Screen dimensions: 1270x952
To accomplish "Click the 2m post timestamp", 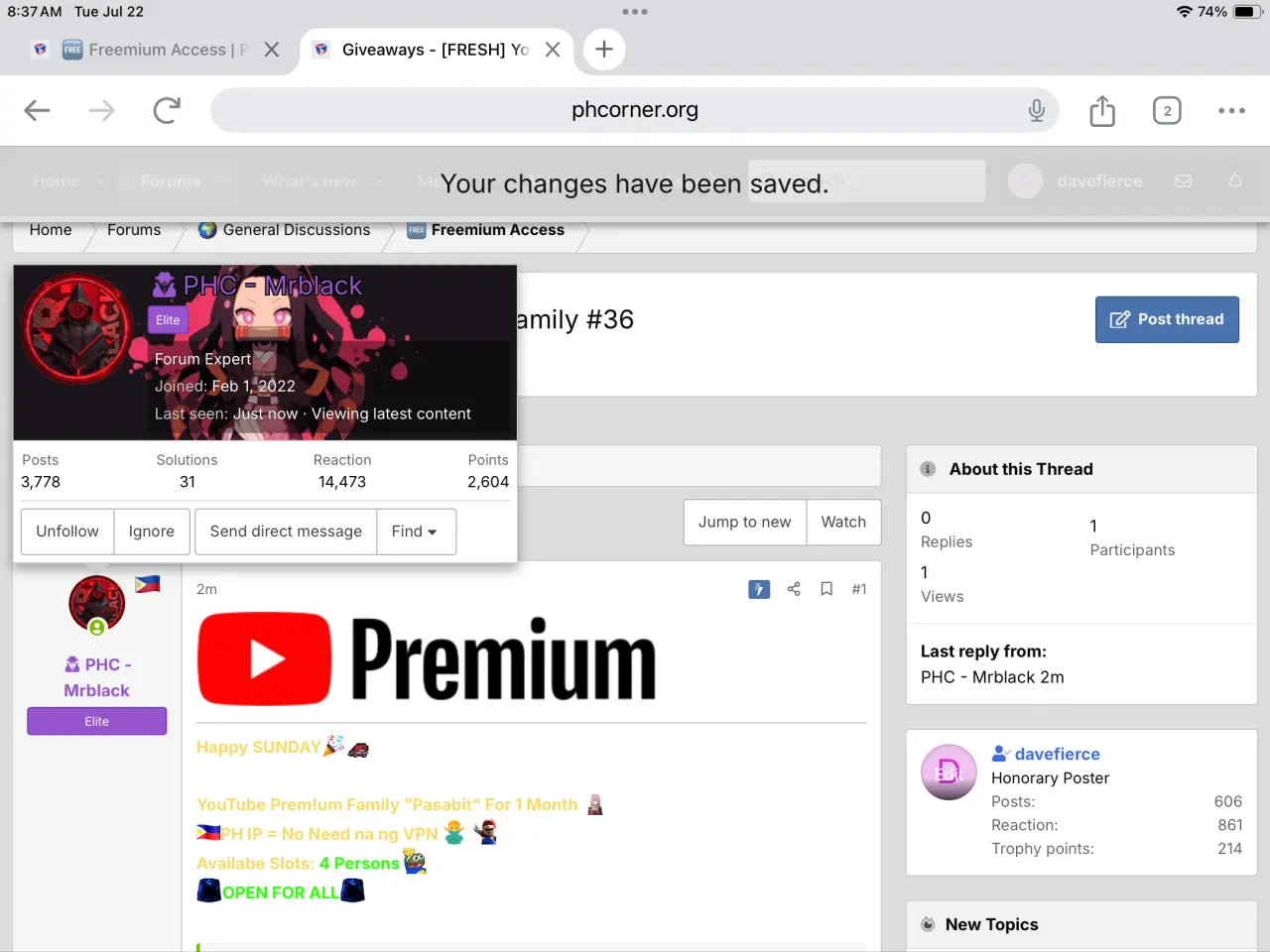I will tap(206, 589).
